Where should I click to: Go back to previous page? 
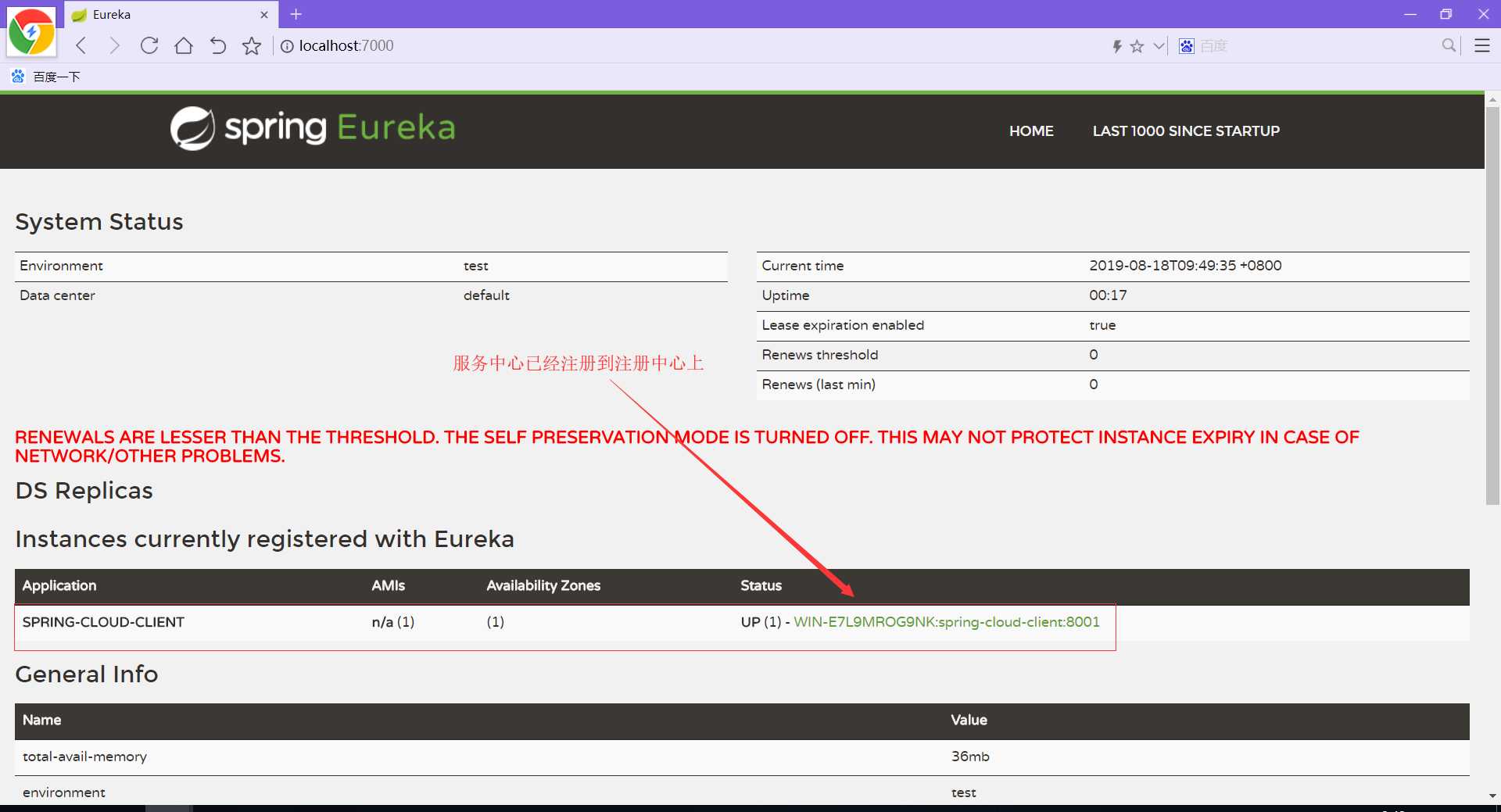(x=81, y=46)
